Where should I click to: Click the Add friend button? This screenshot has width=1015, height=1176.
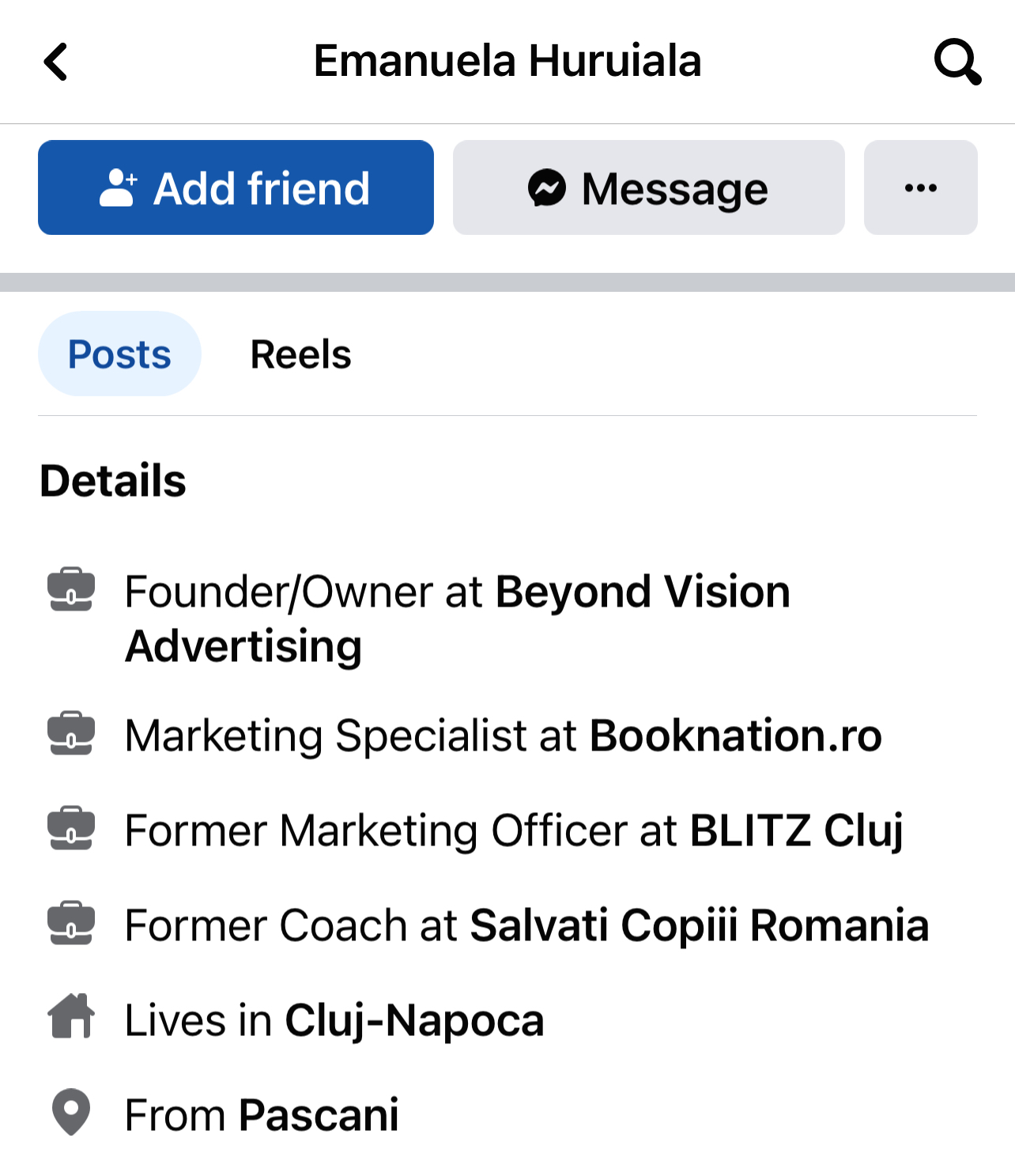pyautogui.click(x=236, y=187)
